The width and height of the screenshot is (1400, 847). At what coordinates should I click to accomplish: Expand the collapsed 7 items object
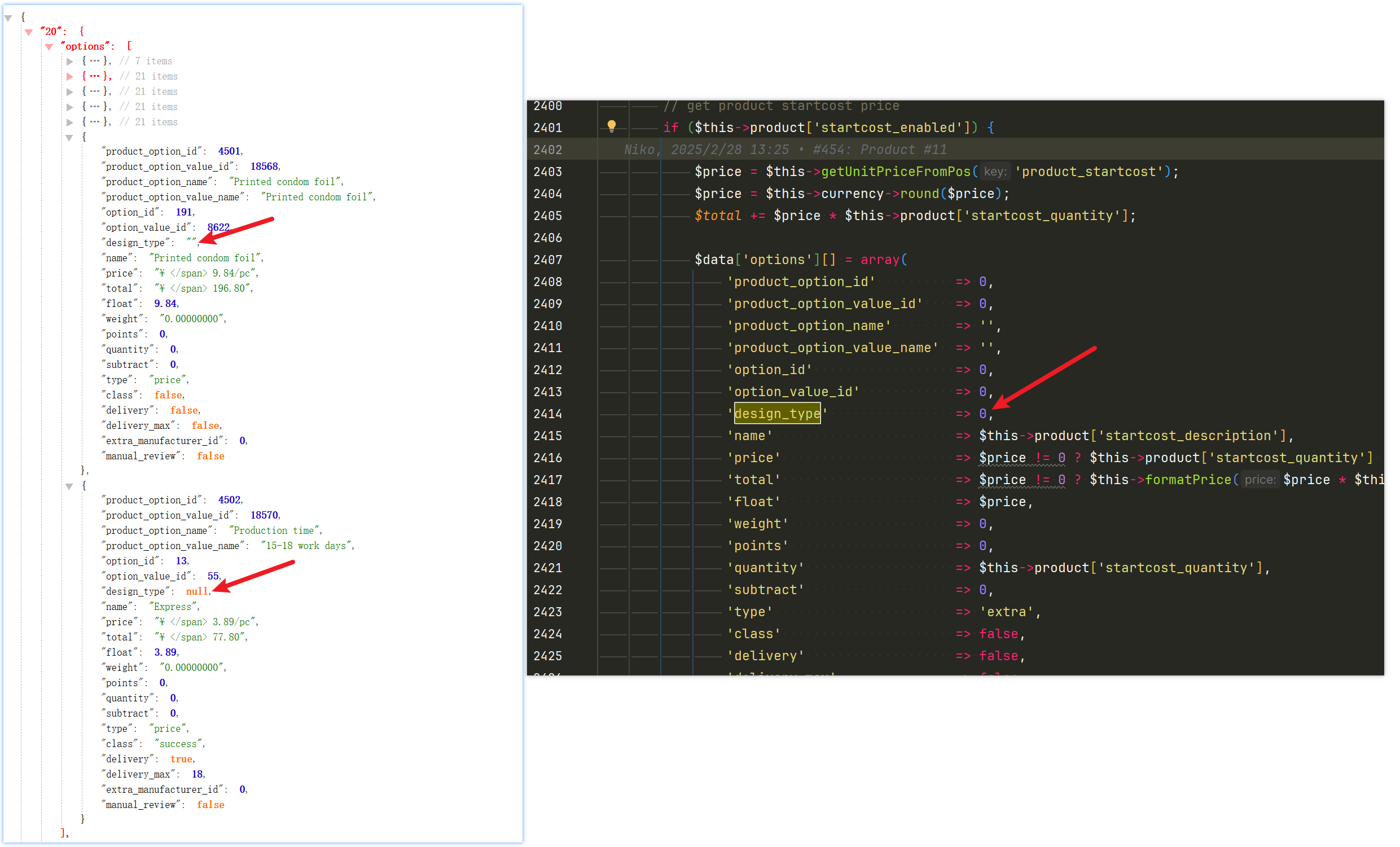point(70,62)
